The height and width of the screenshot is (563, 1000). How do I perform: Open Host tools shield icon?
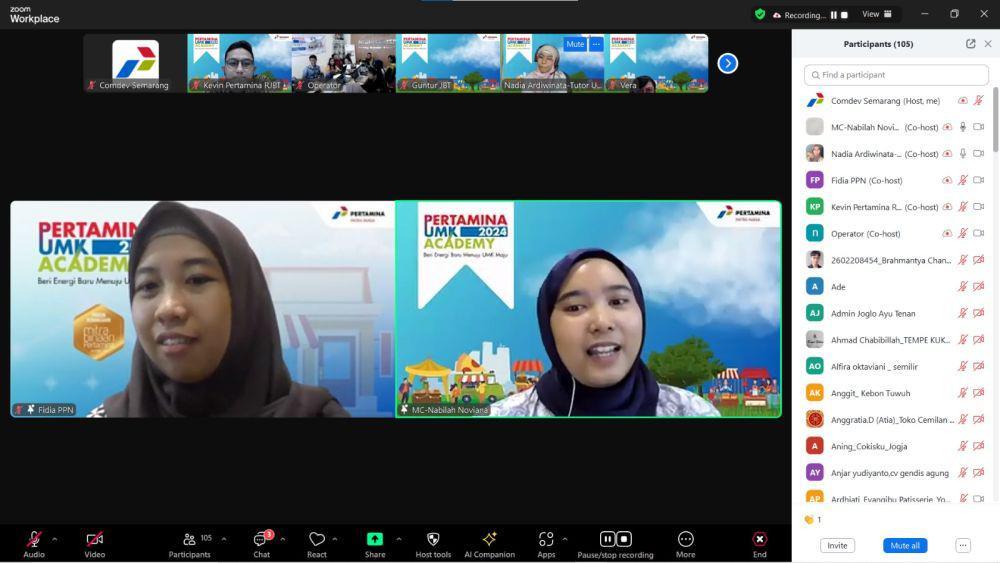tap(433, 539)
